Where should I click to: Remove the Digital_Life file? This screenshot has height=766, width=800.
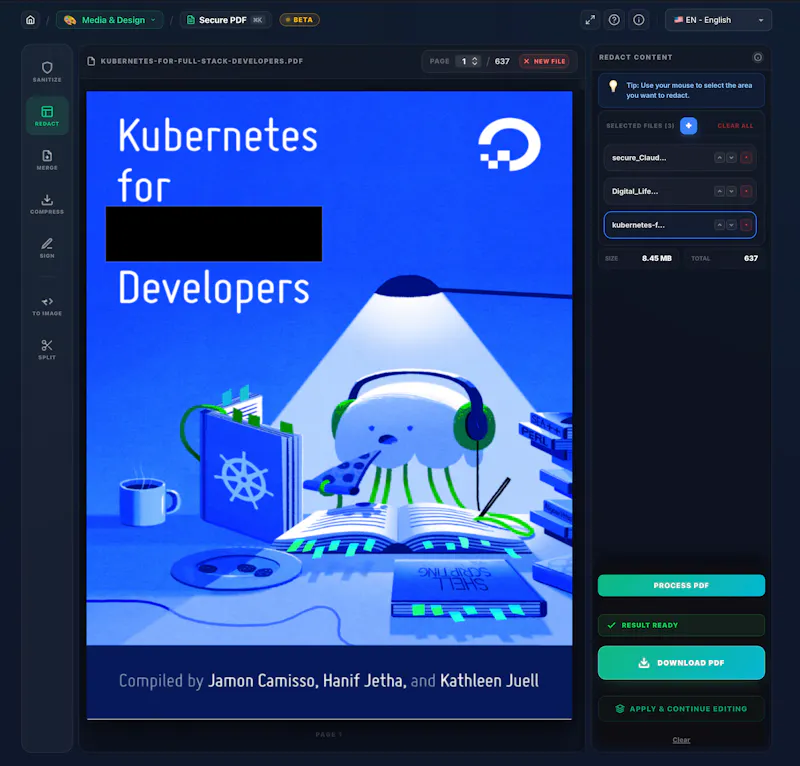coord(746,191)
